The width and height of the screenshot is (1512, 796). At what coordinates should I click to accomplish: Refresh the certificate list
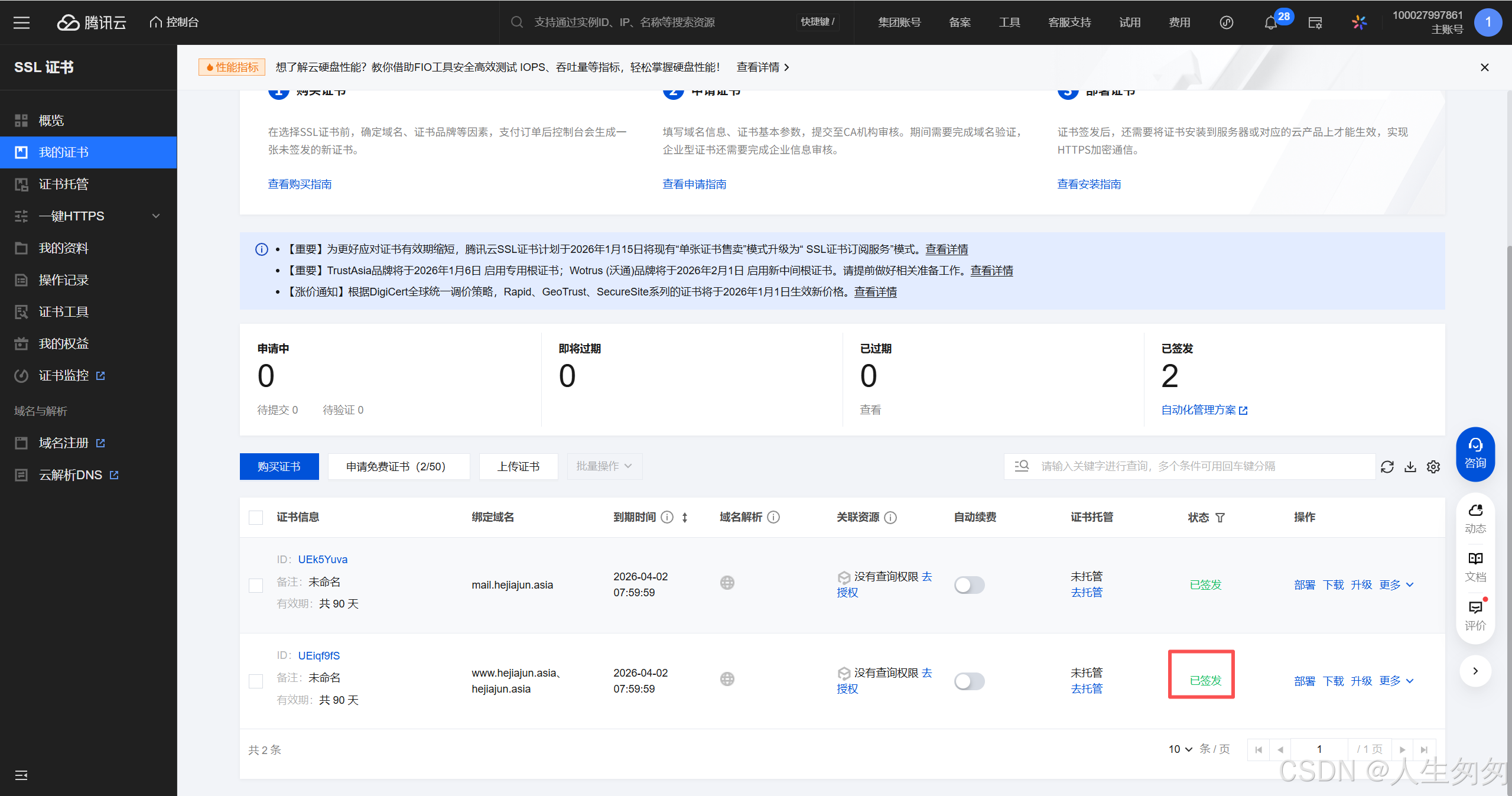(1387, 467)
